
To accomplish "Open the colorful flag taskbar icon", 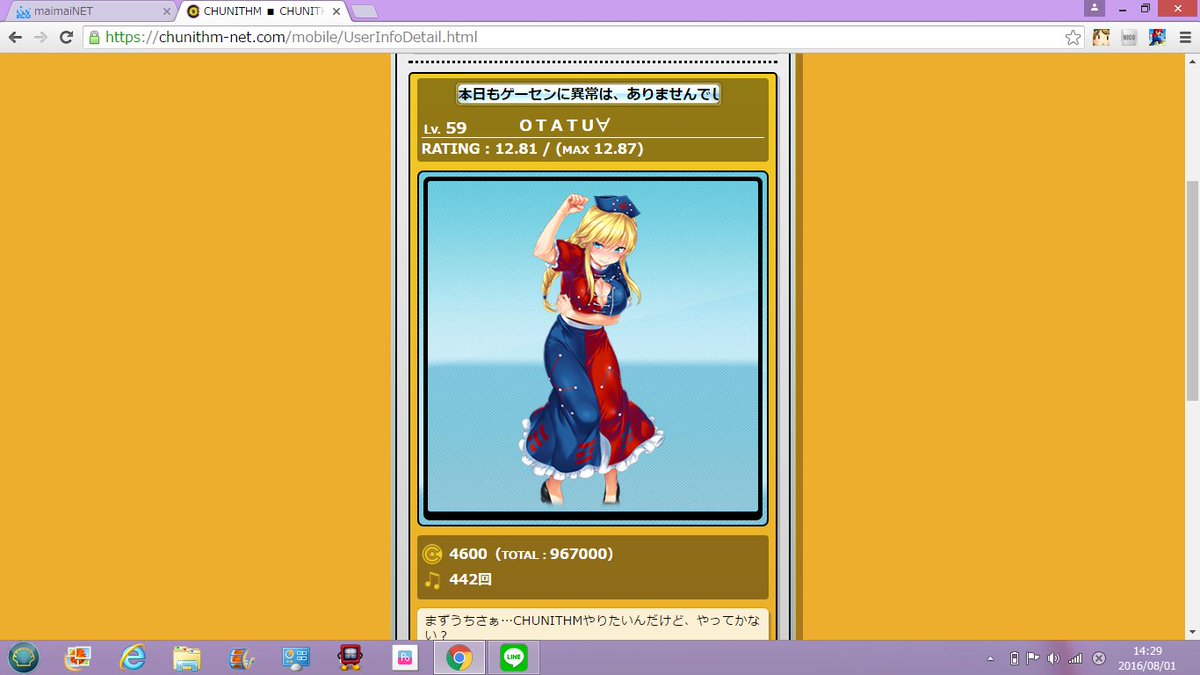I will [77, 657].
